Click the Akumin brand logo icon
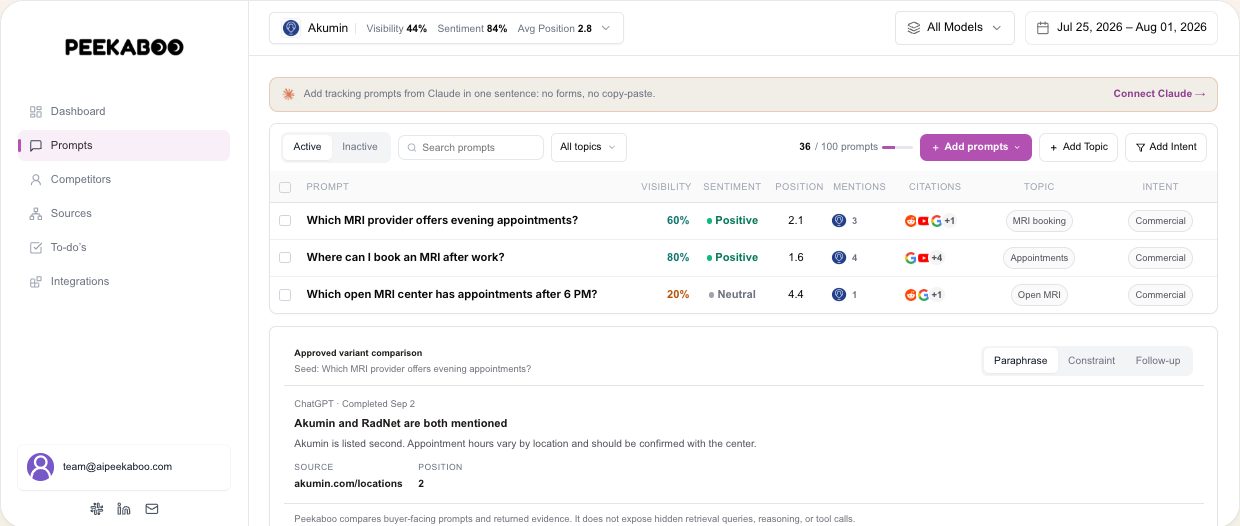 coord(291,28)
